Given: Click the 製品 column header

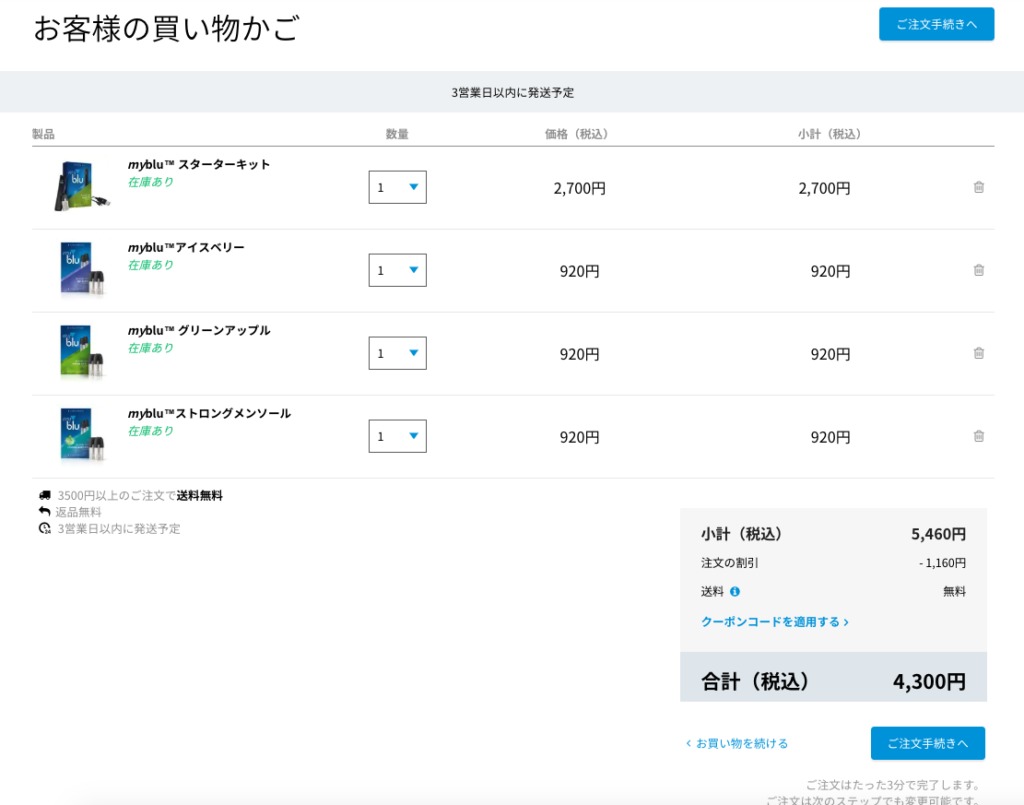Looking at the screenshot, I should coord(43,134).
